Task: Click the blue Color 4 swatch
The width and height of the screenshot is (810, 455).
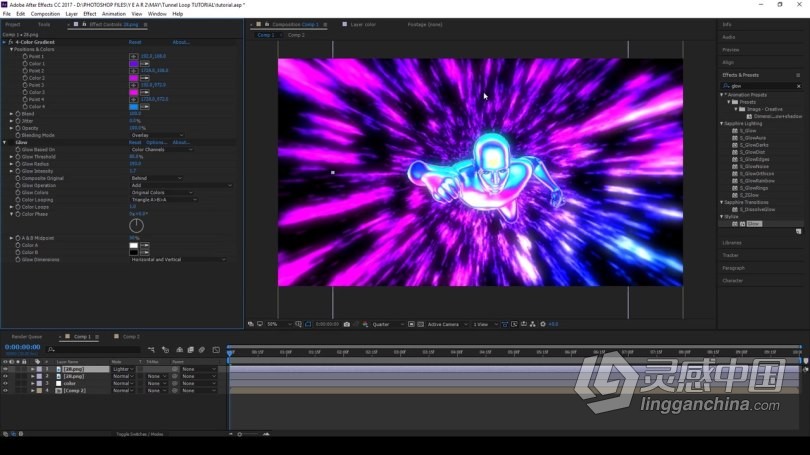Action: (x=134, y=106)
